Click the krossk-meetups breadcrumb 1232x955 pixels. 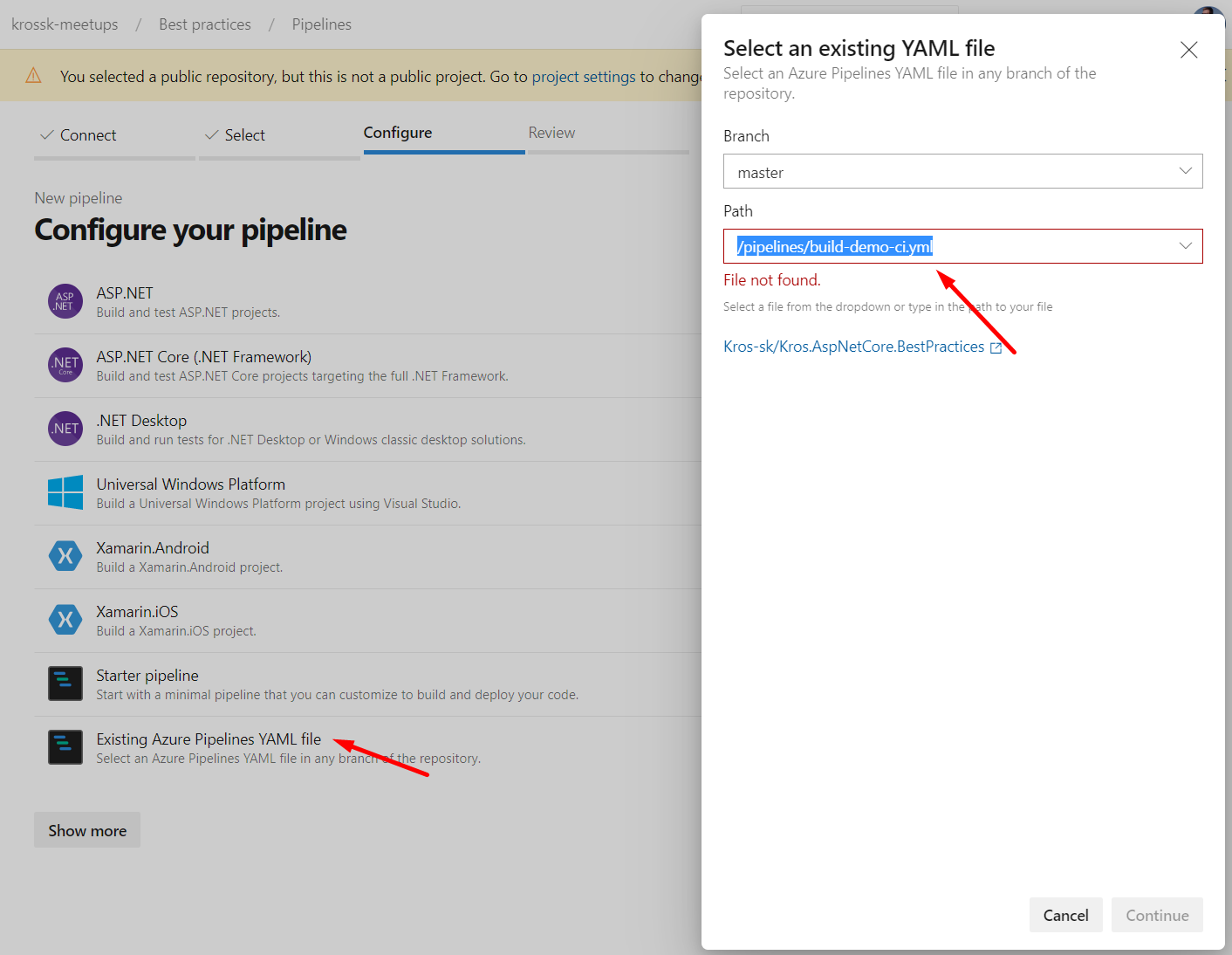click(65, 24)
